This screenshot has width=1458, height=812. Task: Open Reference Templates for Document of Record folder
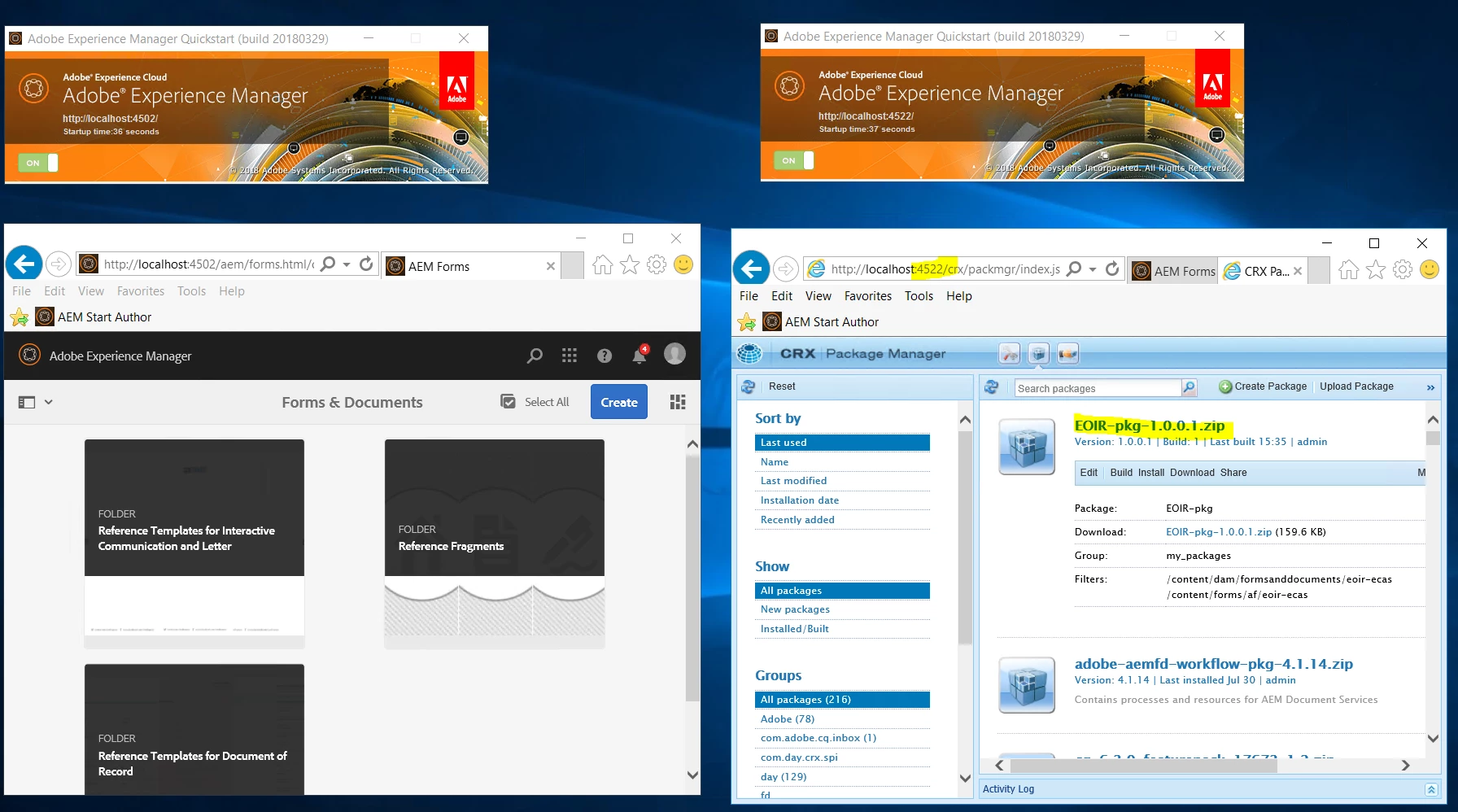(194, 729)
